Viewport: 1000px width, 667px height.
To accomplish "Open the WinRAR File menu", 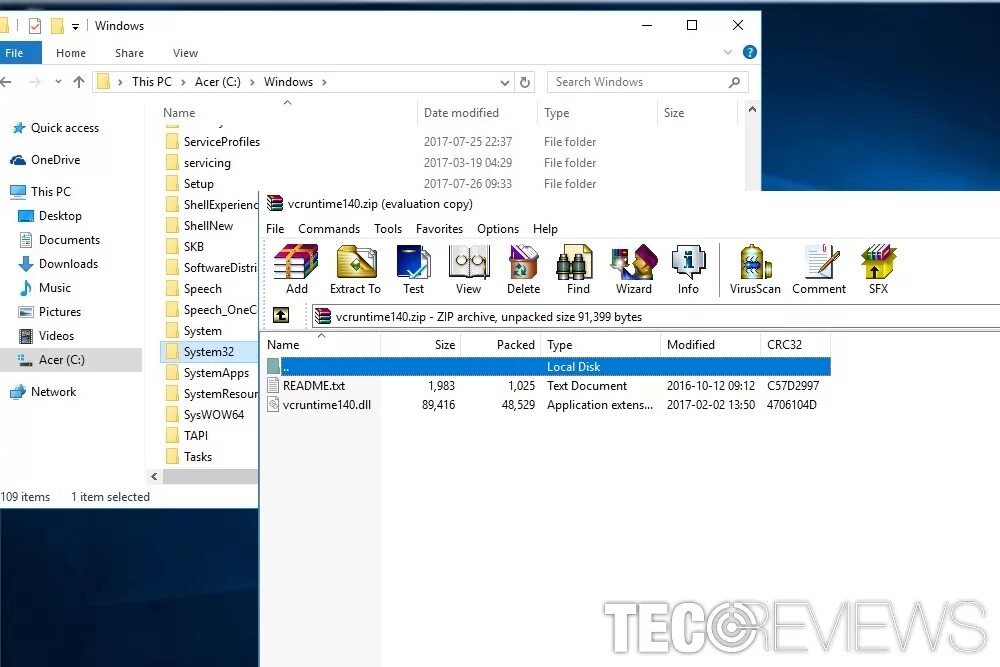I will (x=275, y=228).
